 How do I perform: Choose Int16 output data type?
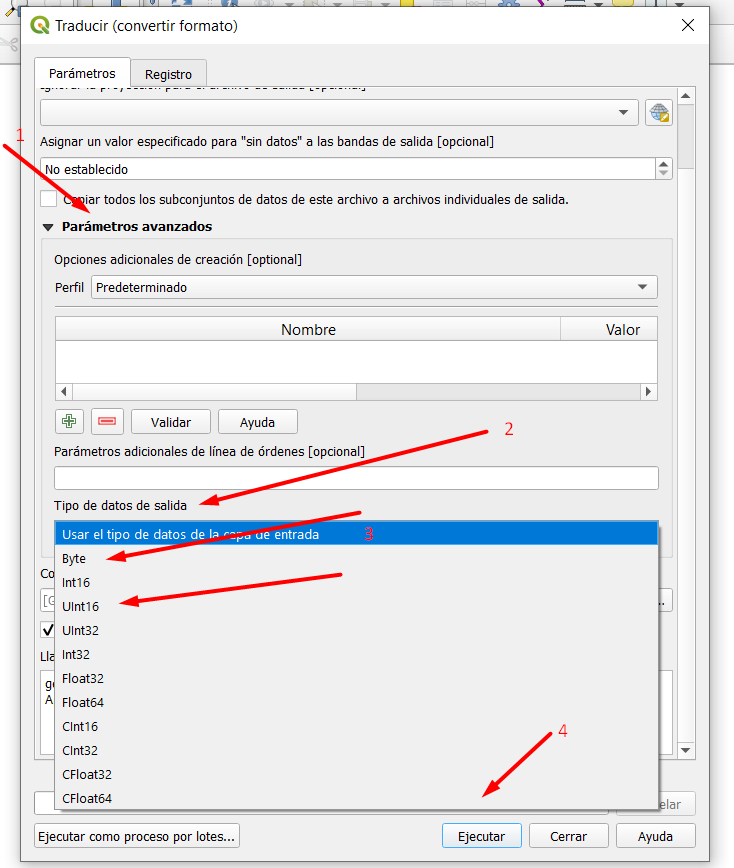(x=356, y=582)
